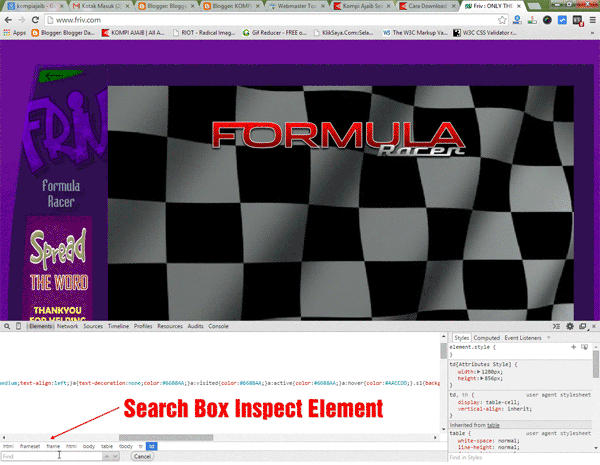Open the W3C Markup Validator bookmark
The width and height of the screenshot is (600, 465).
point(415,33)
